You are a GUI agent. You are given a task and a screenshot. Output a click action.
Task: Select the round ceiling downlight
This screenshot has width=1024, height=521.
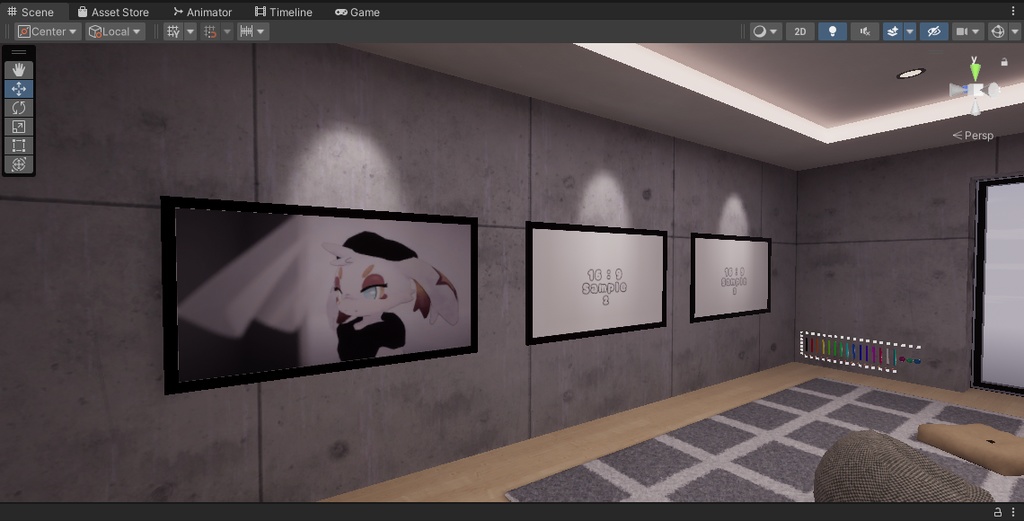pyautogui.click(x=910, y=74)
